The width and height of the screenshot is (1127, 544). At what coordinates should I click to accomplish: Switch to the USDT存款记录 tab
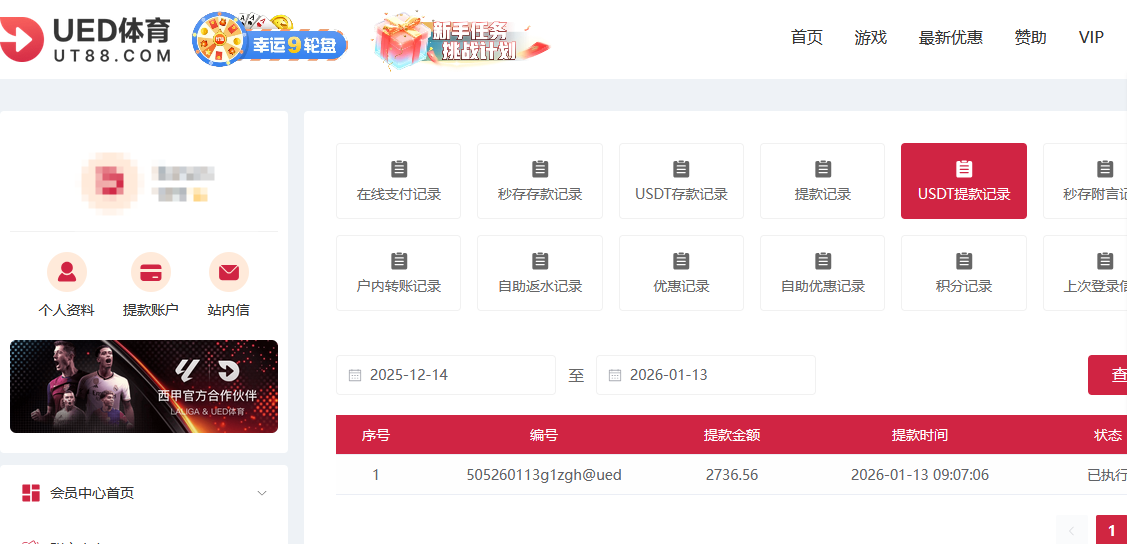tap(681, 181)
